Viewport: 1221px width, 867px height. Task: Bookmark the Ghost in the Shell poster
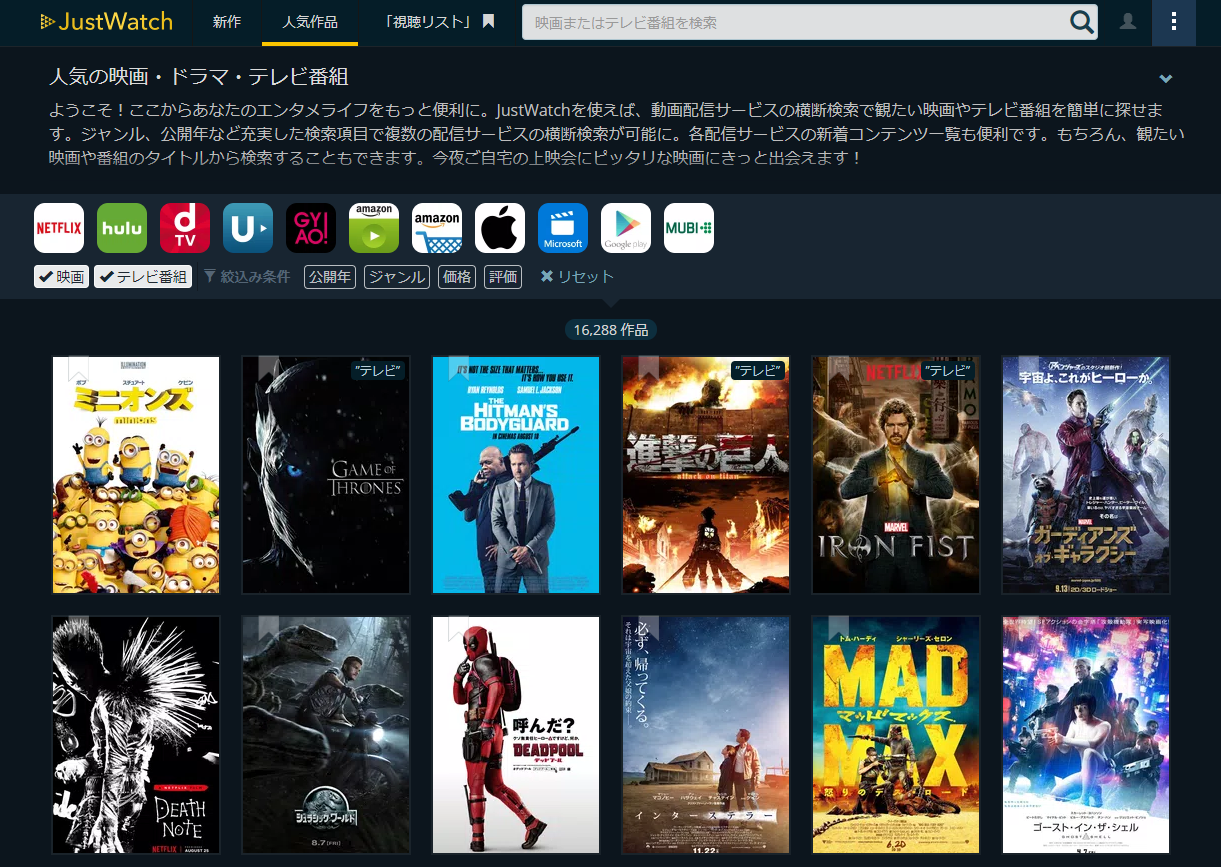tap(1029, 629)
